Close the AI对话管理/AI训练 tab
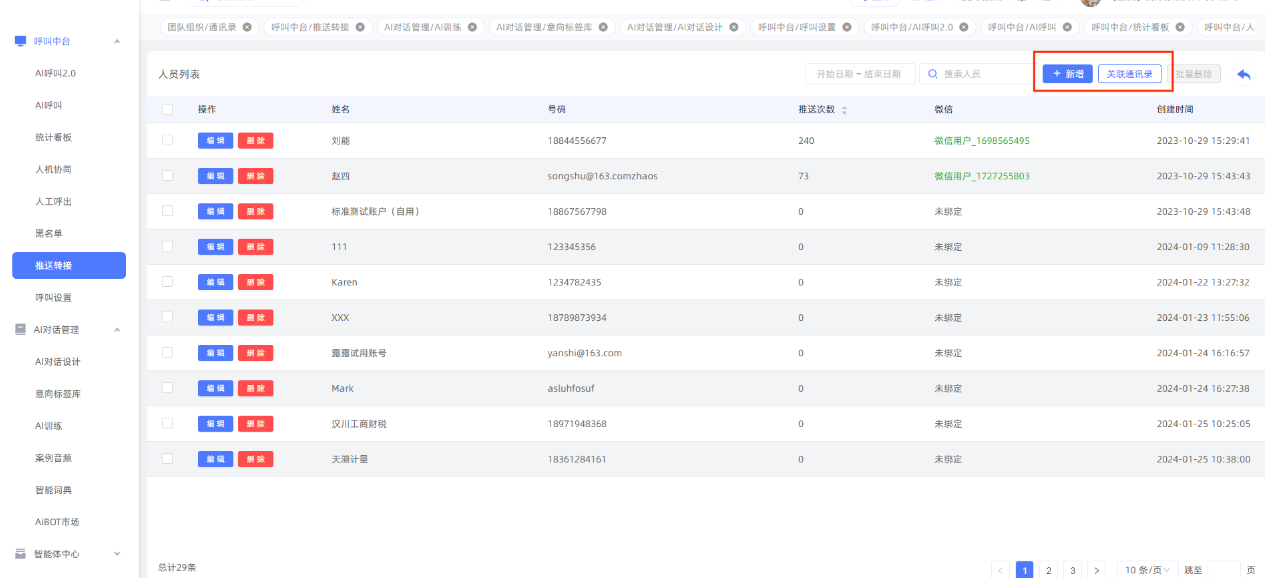Screen dimensions: 1265x578 point(472,27)
